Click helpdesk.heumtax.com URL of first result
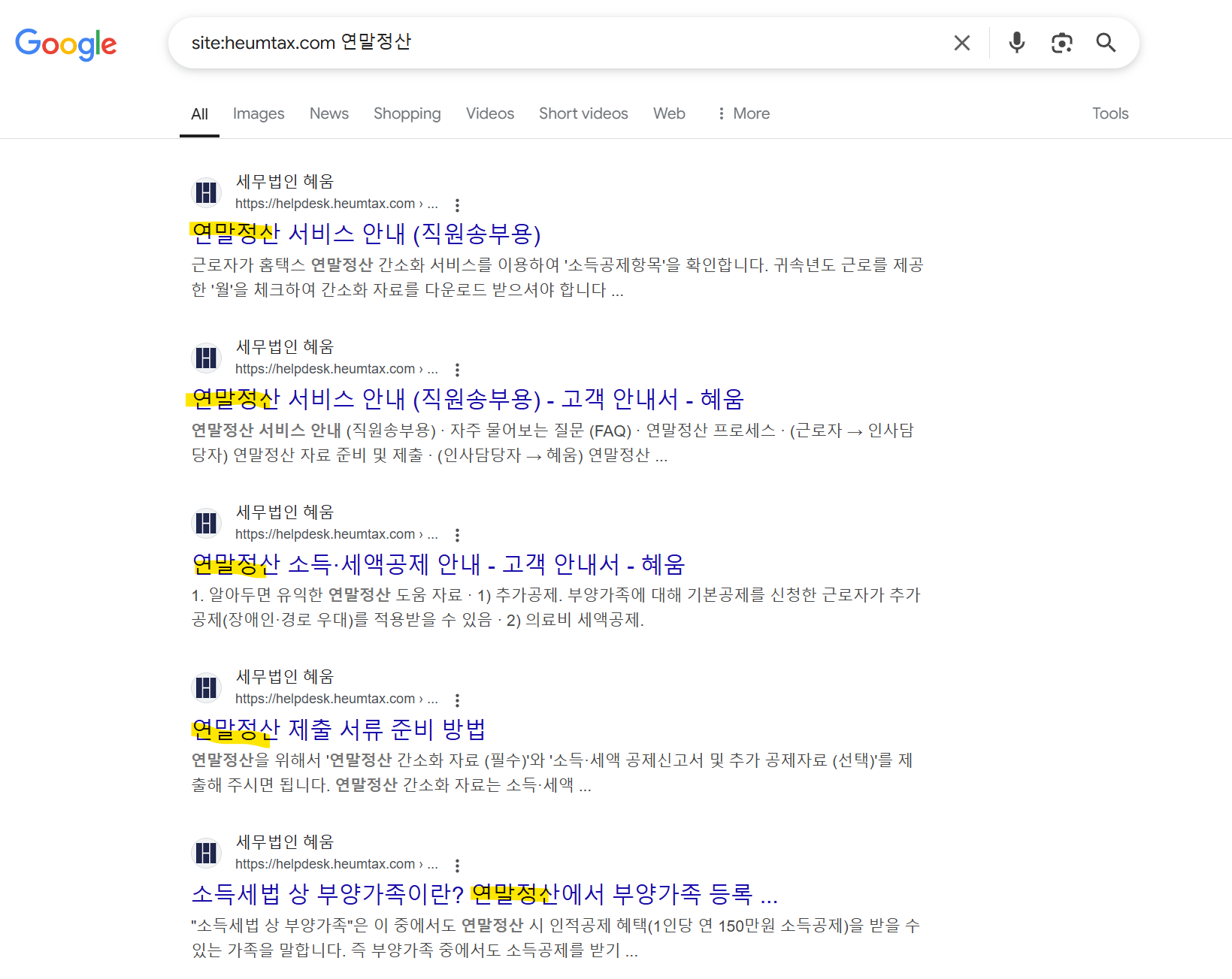 (336, 204)
